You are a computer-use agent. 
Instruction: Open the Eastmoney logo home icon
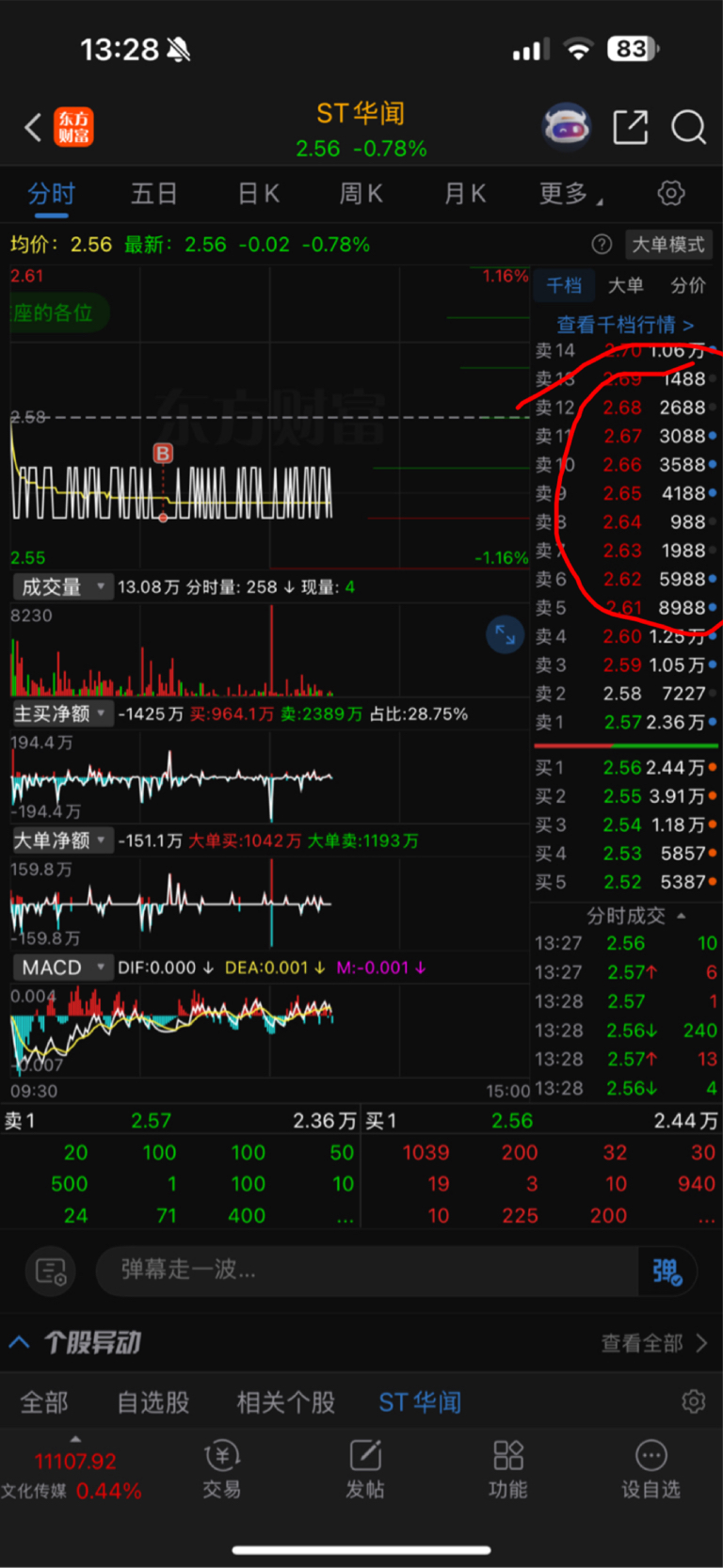click(x=73, y=127)
